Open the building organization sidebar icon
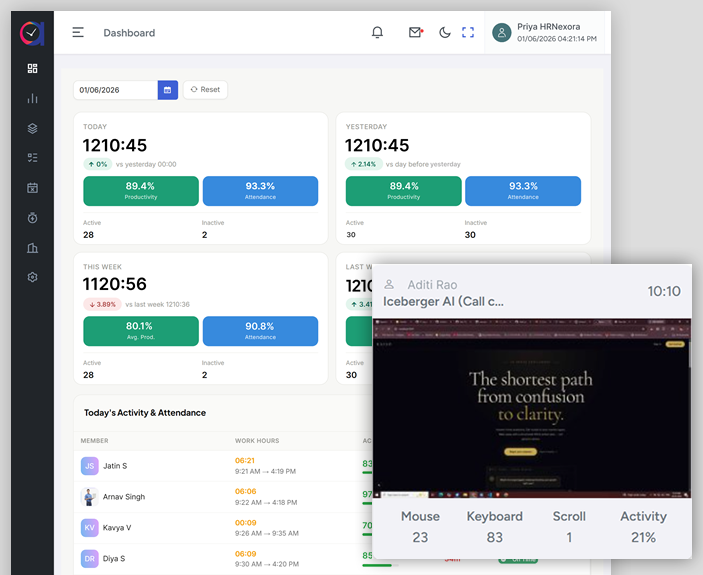Viewport: 703px width, 575px height. click(32, 248)
